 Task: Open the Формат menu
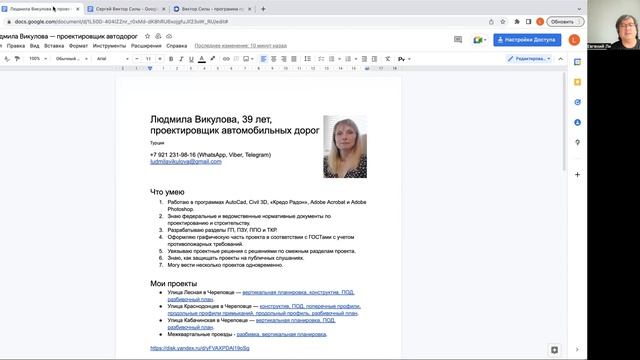pyautogui.click(x=78, y=46)
